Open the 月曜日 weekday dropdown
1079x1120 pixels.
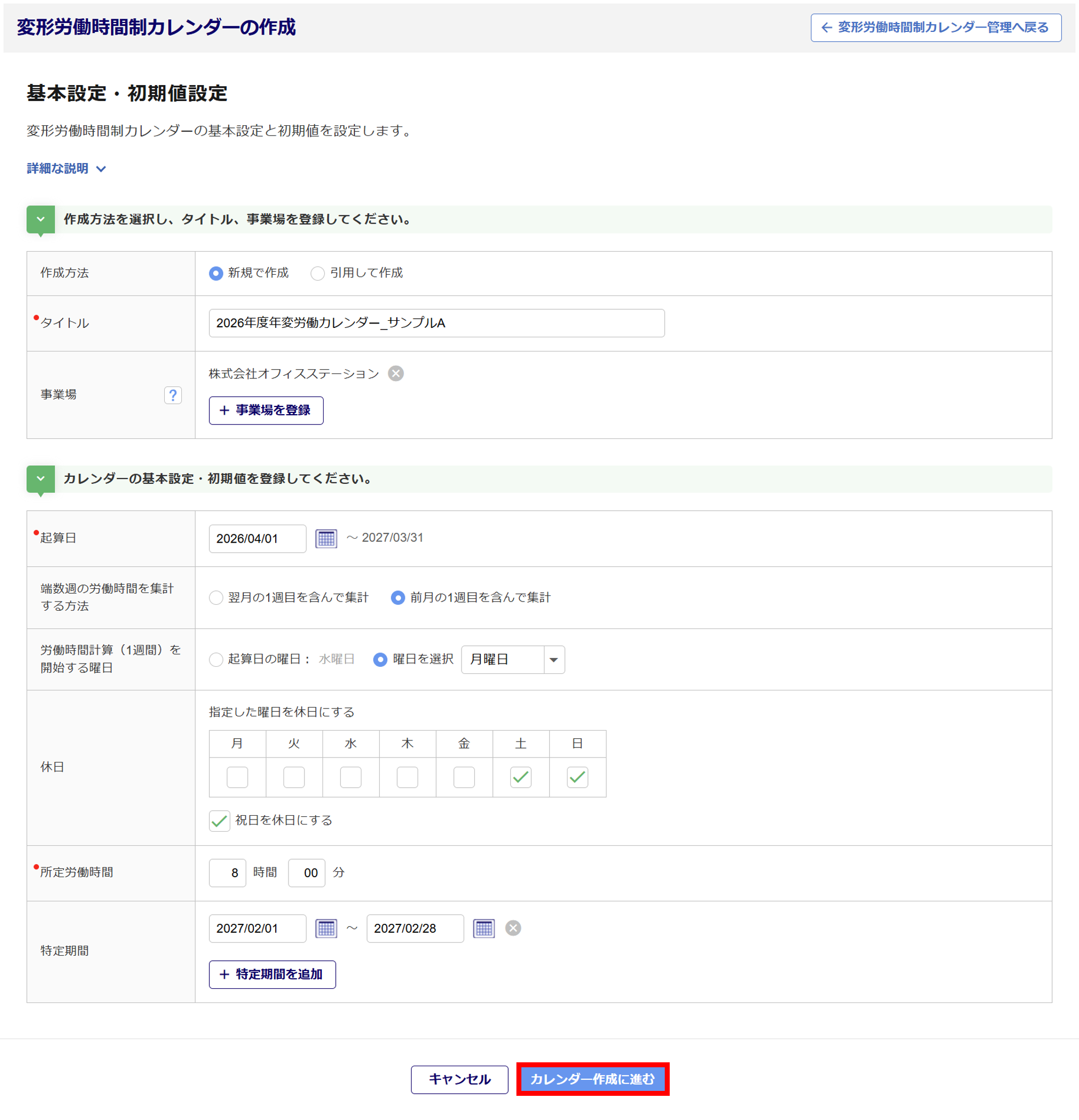pyautogui.click(x=512, y=660)
